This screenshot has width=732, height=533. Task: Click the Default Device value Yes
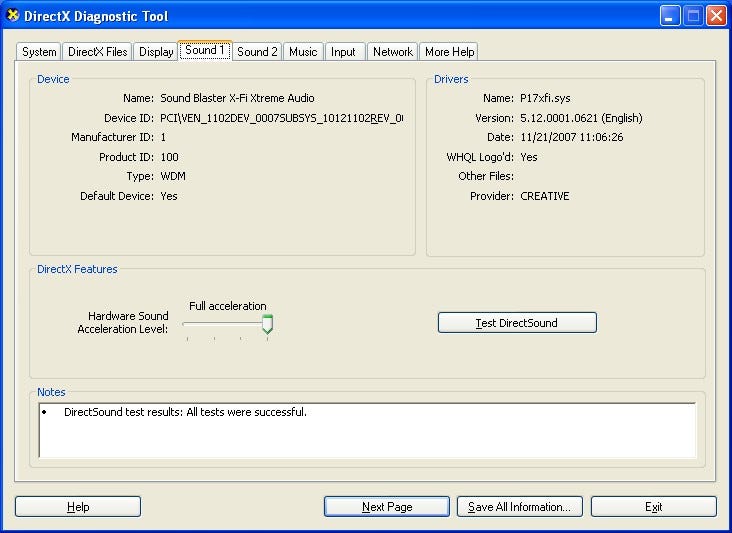pos(169,196)
